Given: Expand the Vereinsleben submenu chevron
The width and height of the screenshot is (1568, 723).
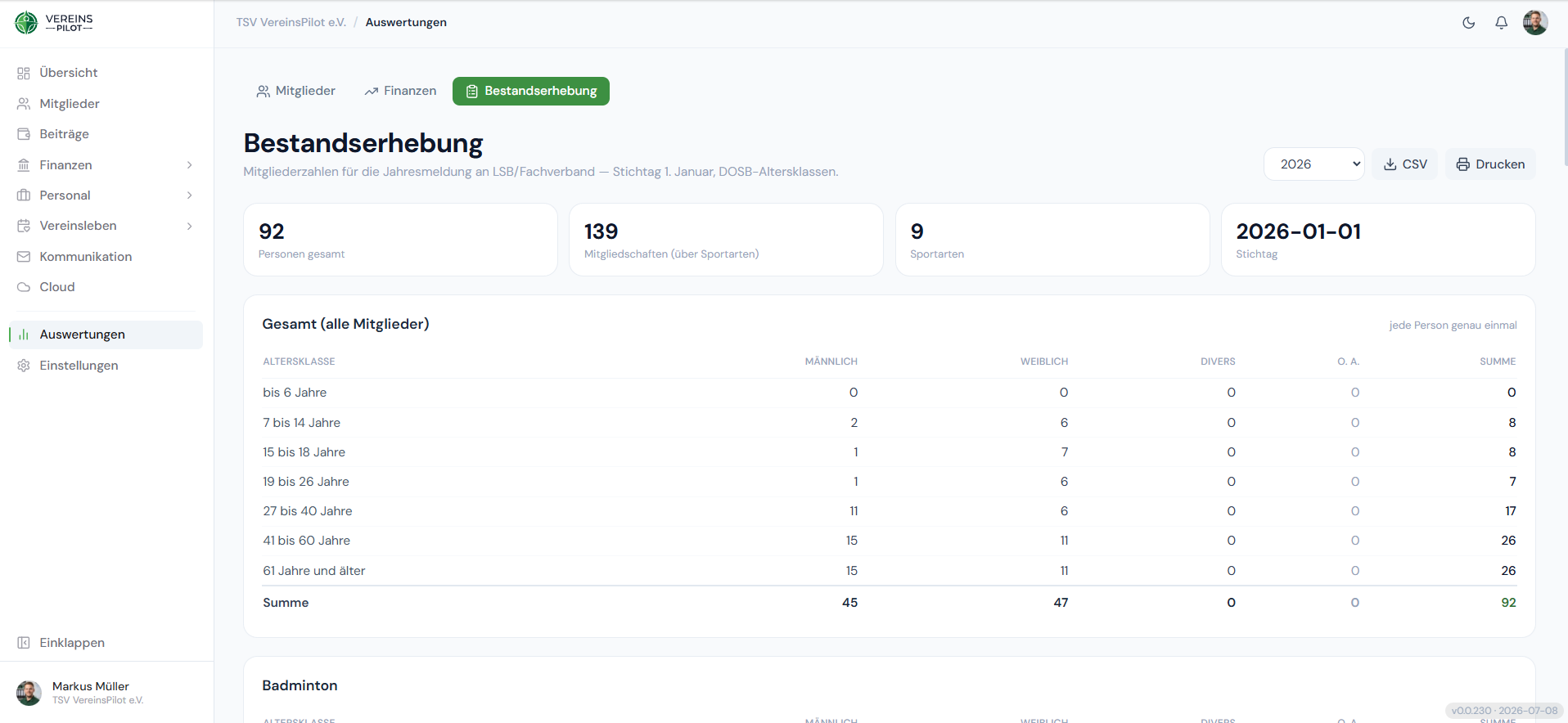Looking at the screenshot, I should (190, 226).
